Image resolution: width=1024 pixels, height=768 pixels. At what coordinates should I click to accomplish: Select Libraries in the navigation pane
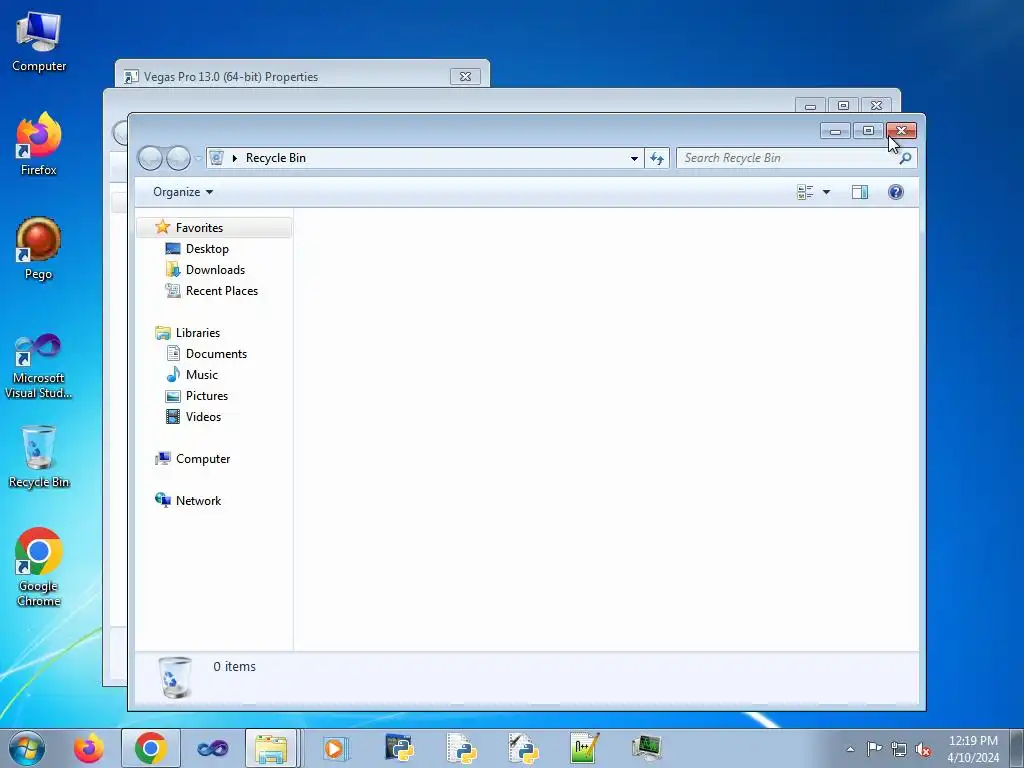pyautogui.click(x=198, y=332)
